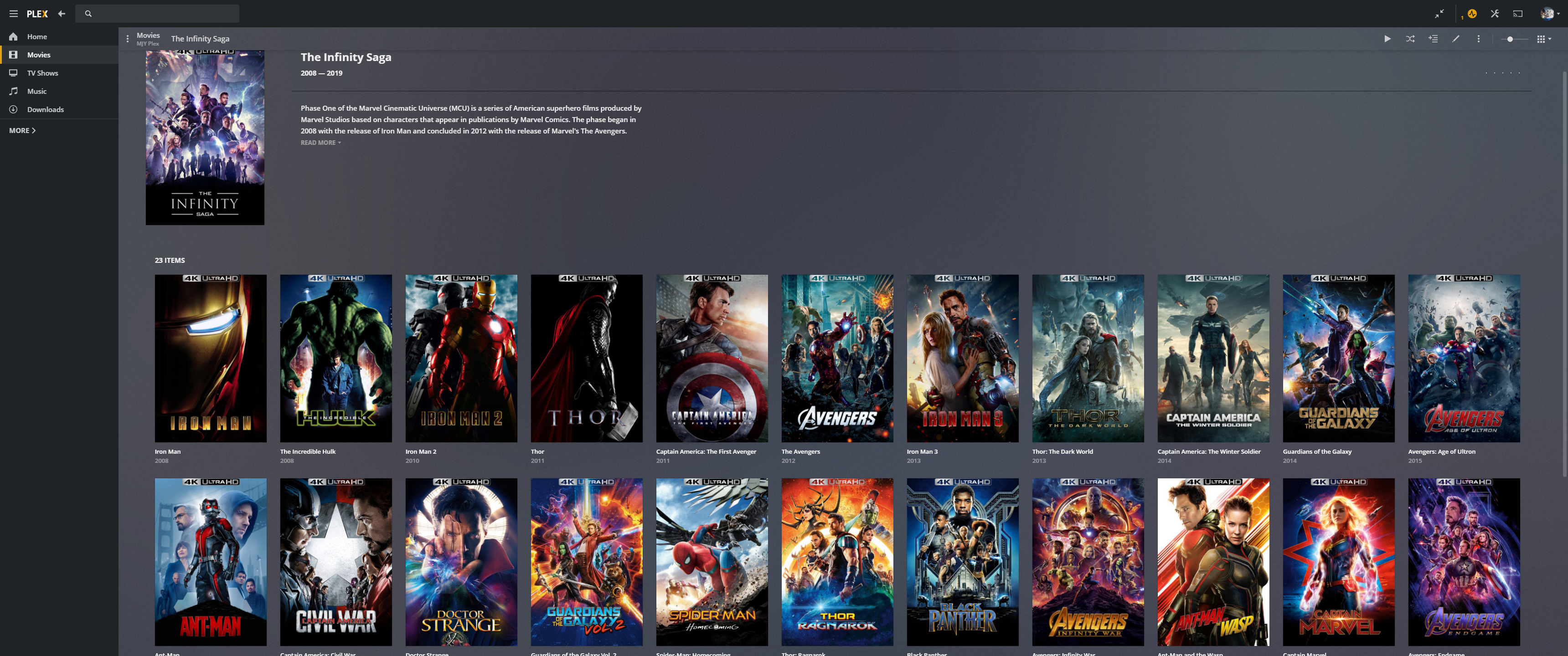1568x656 pixels.
Task: Add collection to play queue
Action: click(1433, 39)
